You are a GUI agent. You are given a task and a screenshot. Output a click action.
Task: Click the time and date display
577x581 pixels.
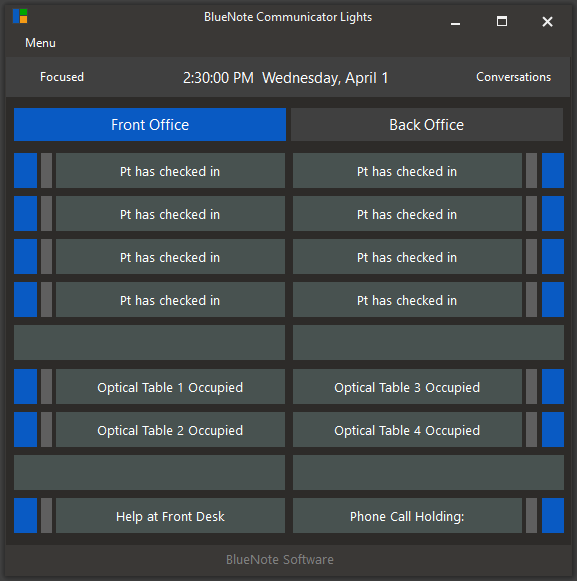pyautogui.click(x=286, y=78)
